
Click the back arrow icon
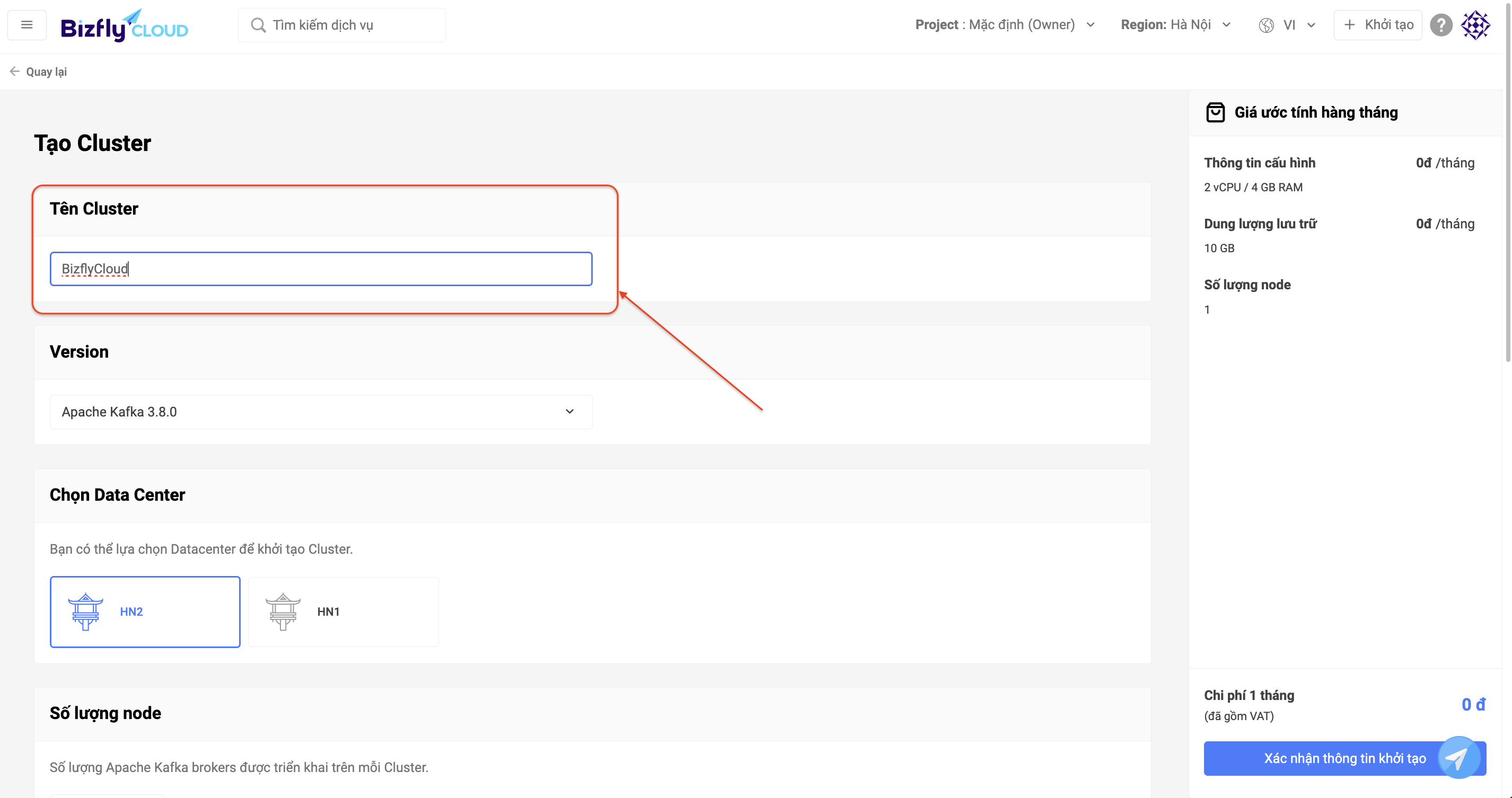pyautogui.click(x=15, y=72)
